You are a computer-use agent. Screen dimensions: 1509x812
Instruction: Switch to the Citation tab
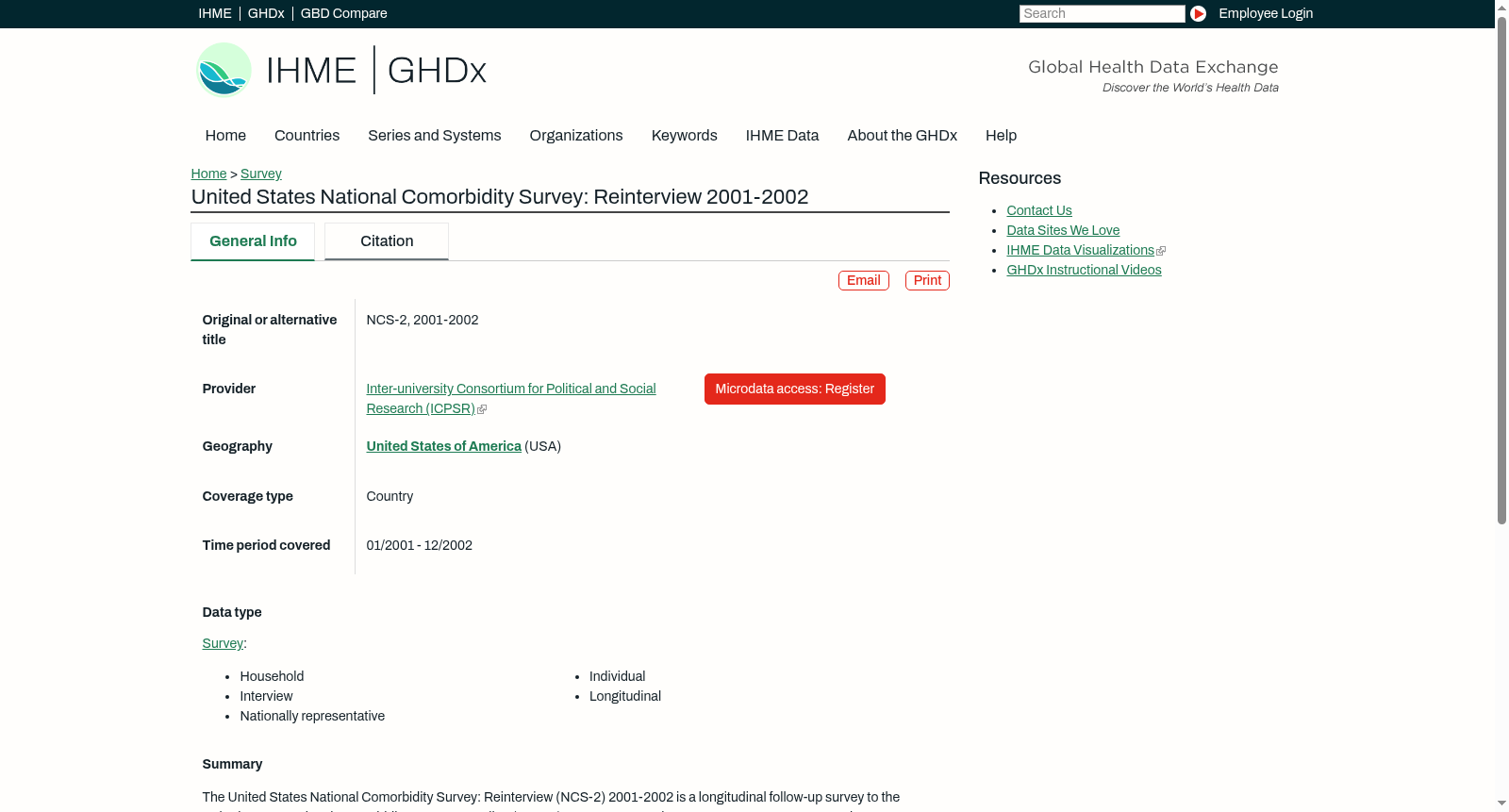pos(387,241)
